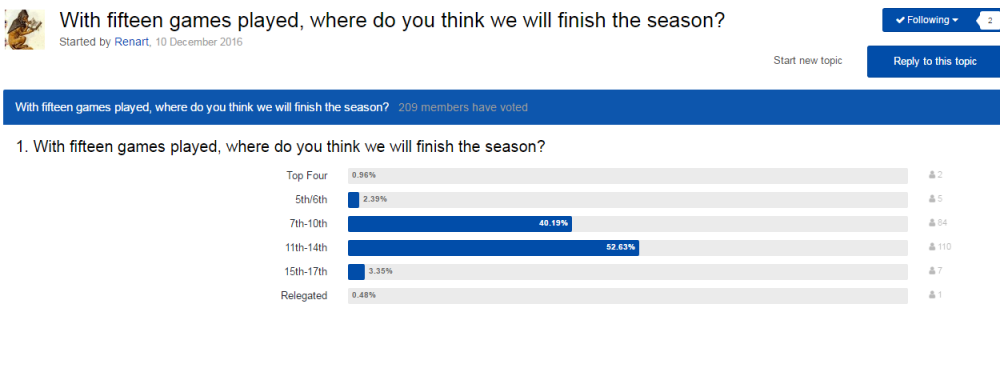Click the 2.39% bar for 5th/6th

(x=354, y=200)
